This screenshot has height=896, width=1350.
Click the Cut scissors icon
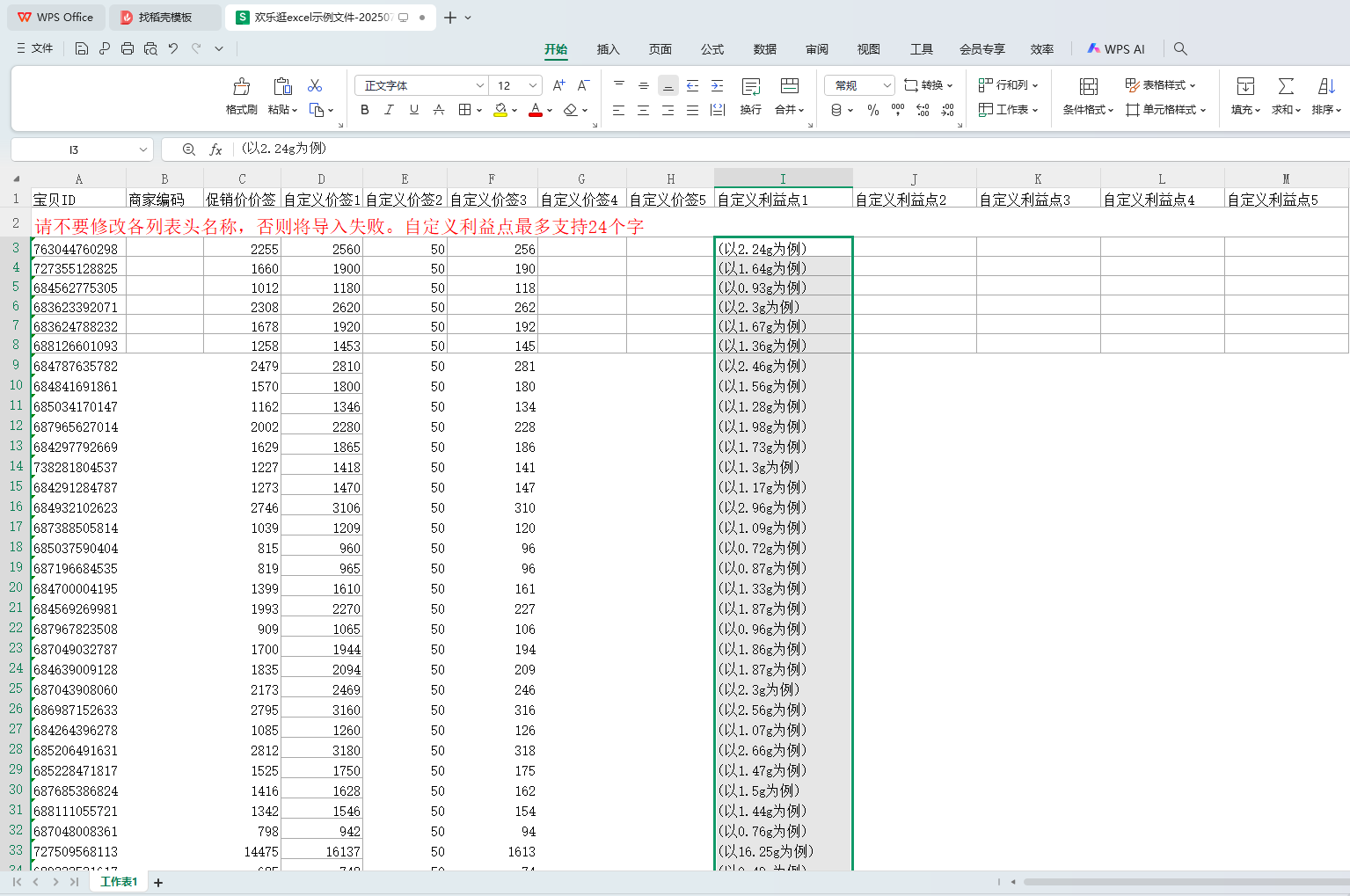[x=315, y=85]
